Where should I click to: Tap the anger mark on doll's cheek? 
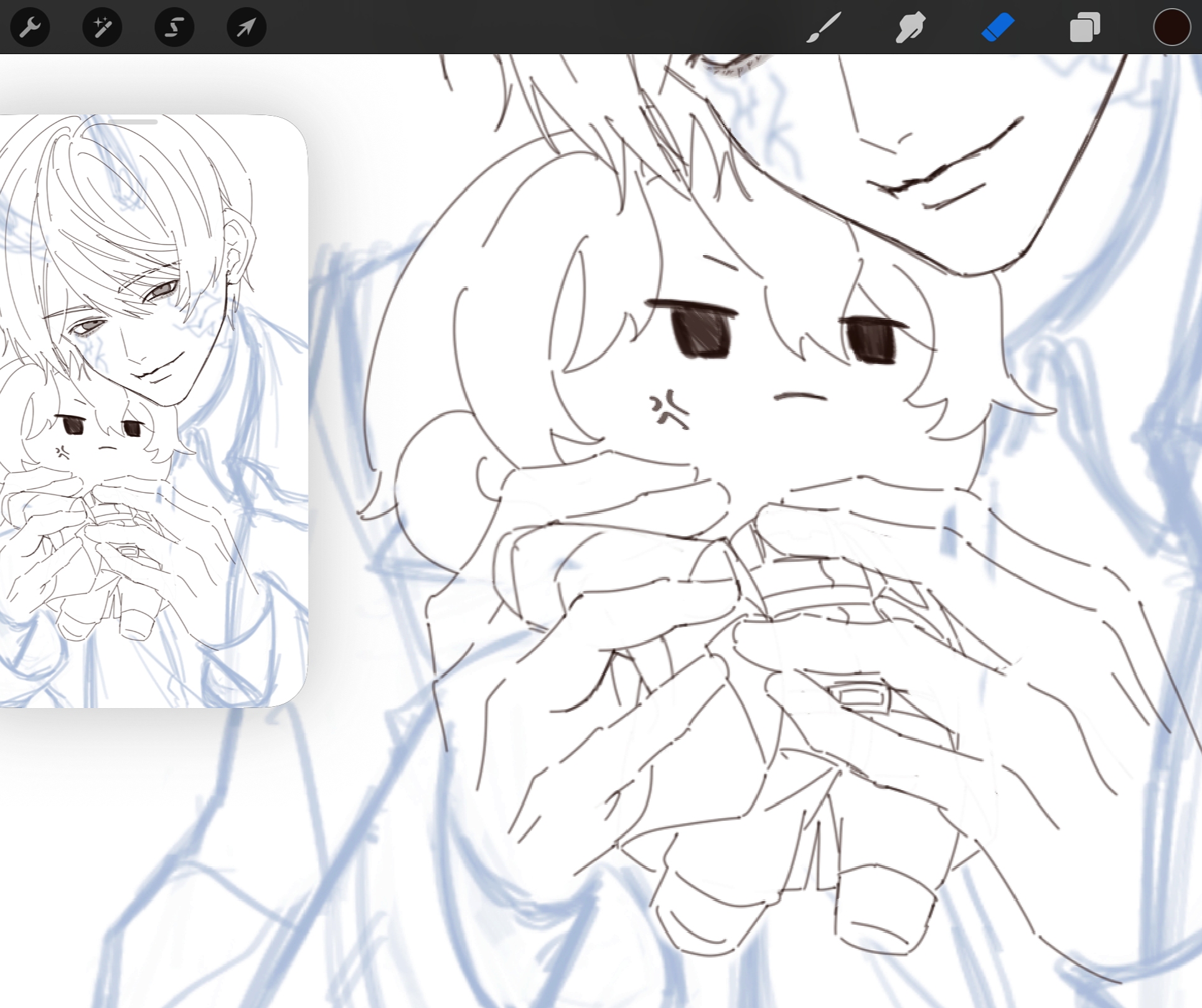669,411
